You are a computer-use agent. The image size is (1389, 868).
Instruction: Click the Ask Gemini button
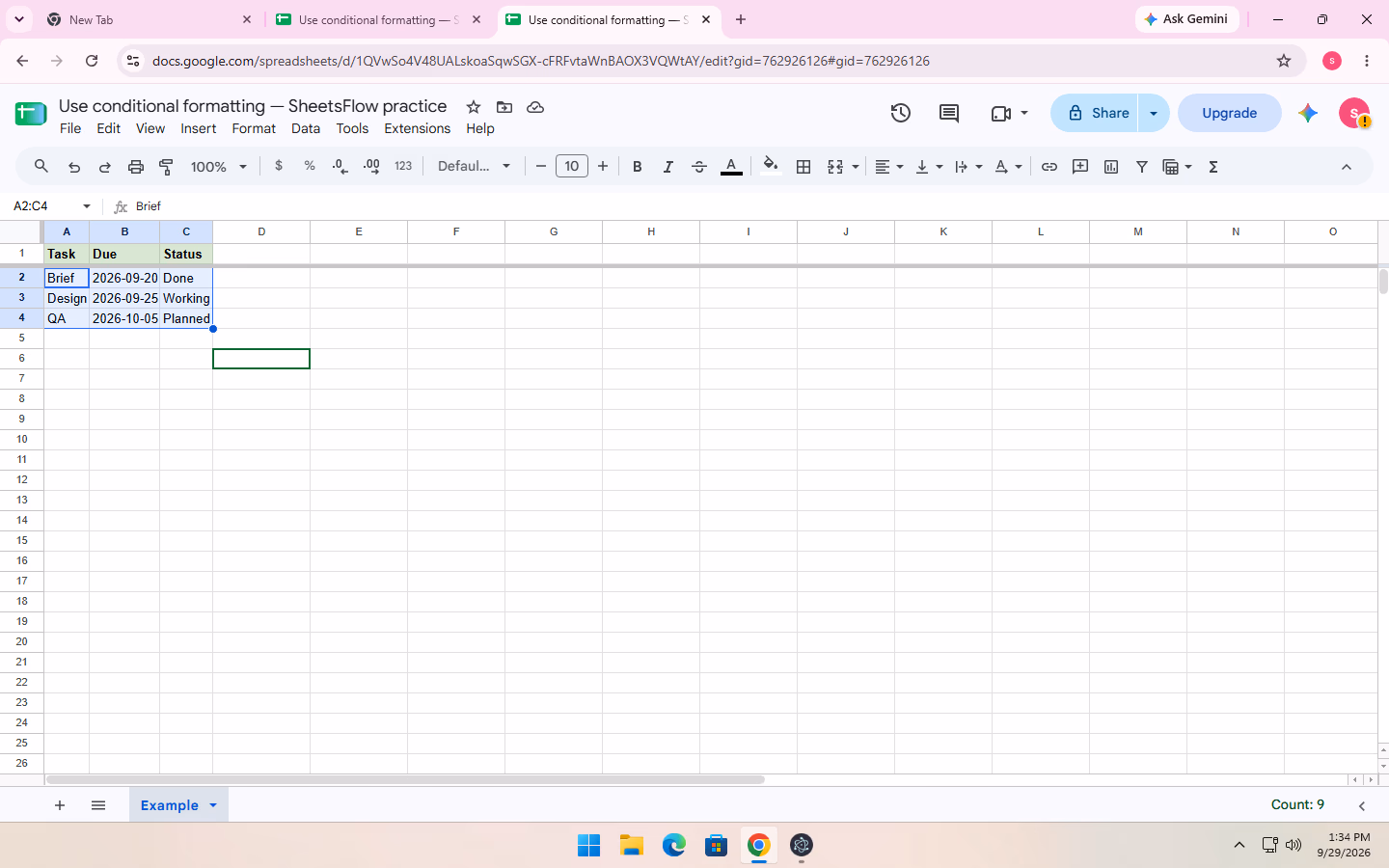point(1186,19)
